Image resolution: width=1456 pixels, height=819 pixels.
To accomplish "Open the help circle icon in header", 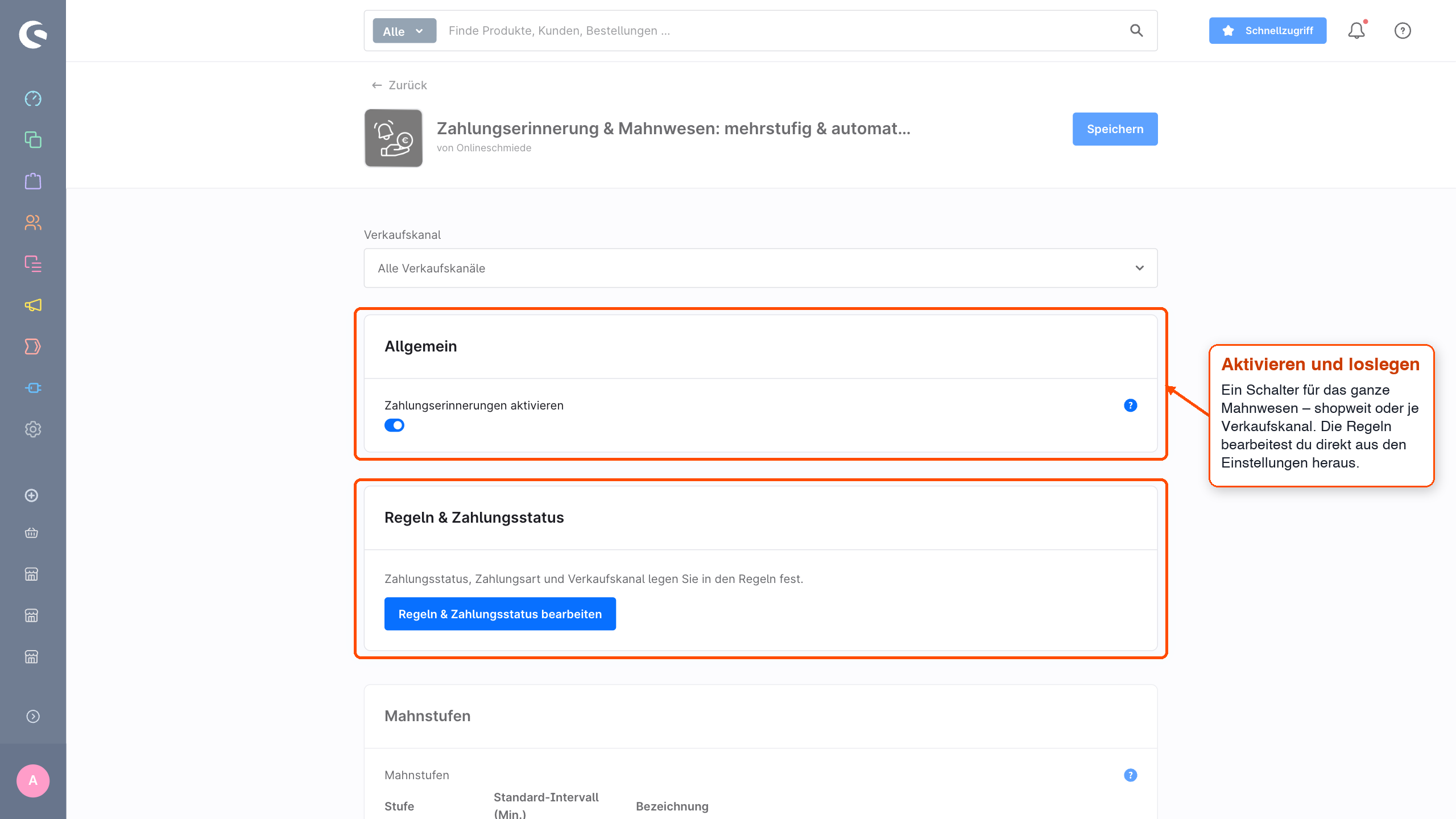I will [x=1403, y=31].
